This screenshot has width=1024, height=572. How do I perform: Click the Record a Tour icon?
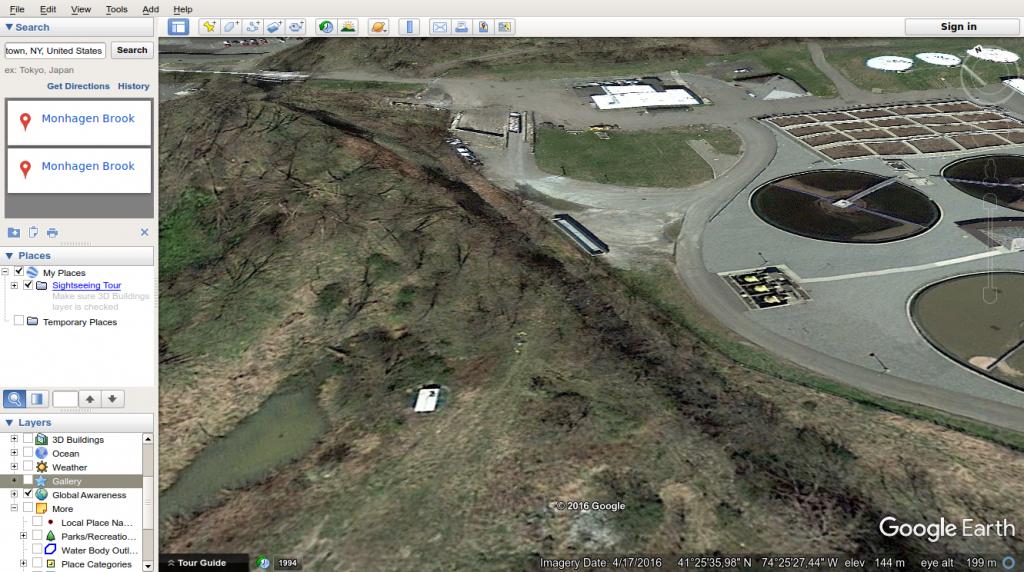[296, 27]
